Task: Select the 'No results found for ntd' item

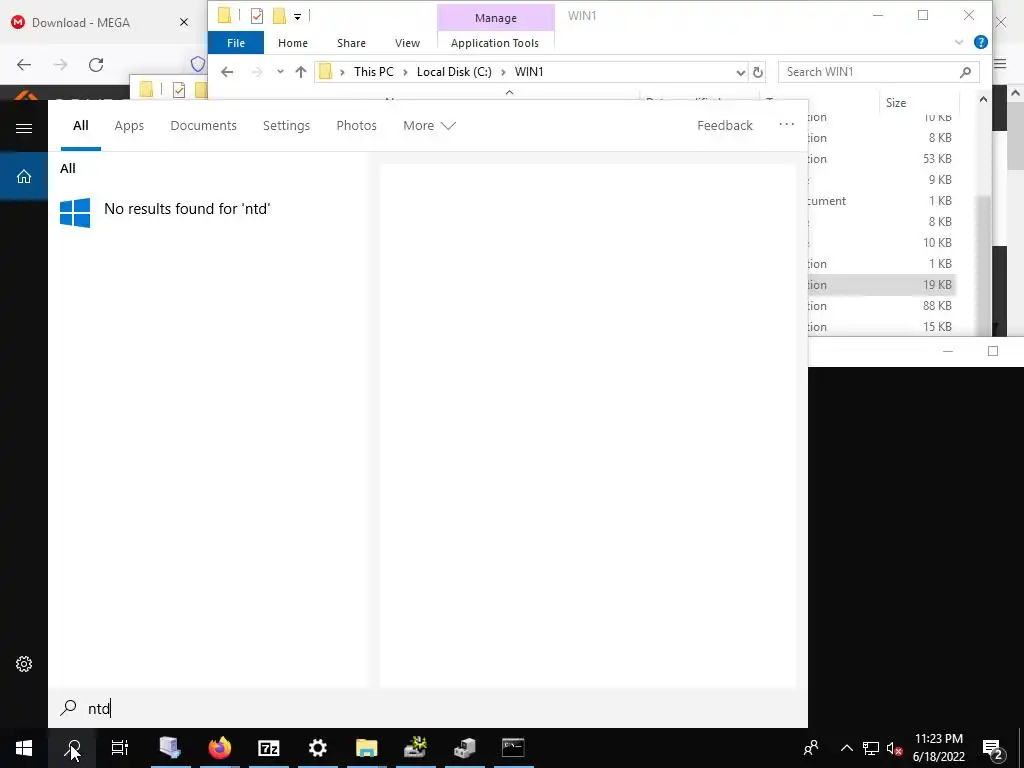Action: pos(208,212)
